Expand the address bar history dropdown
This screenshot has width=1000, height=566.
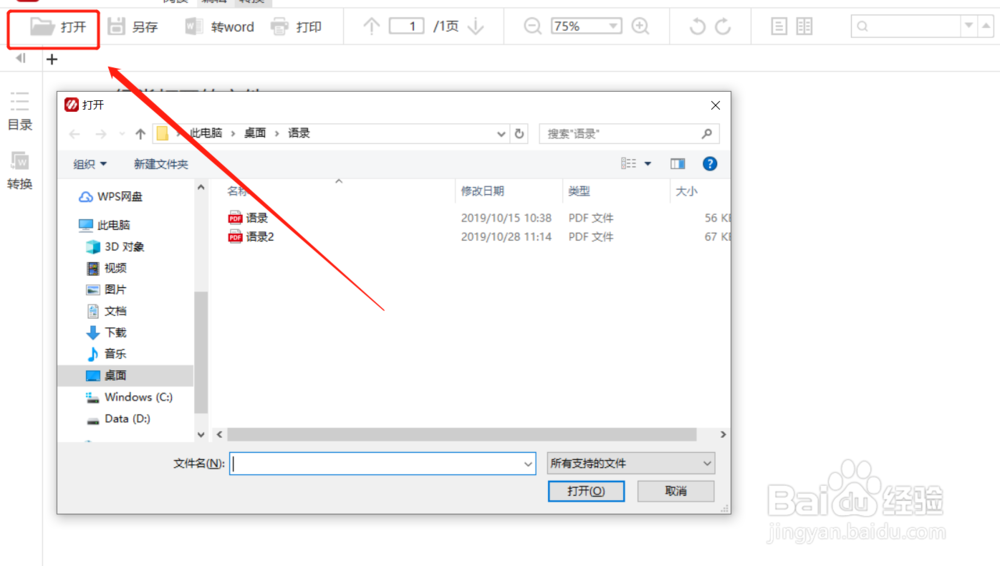click(x=501, y=134)
